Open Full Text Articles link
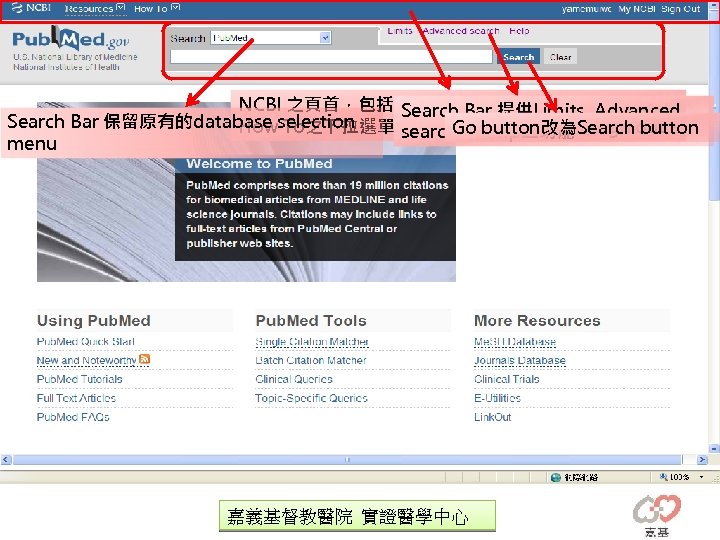This screenshot has height=540, width=720. [x=76, y=398]
